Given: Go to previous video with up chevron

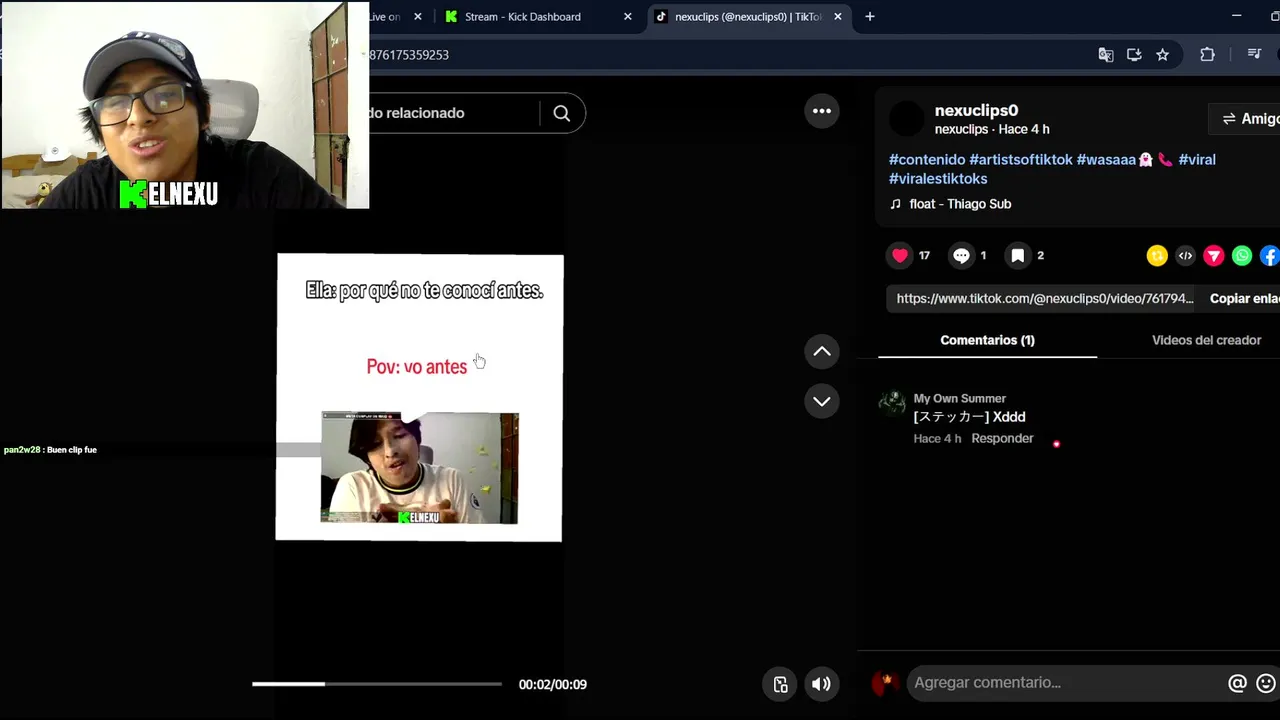Looking at the screenshot, I should (x=822, y=351).
